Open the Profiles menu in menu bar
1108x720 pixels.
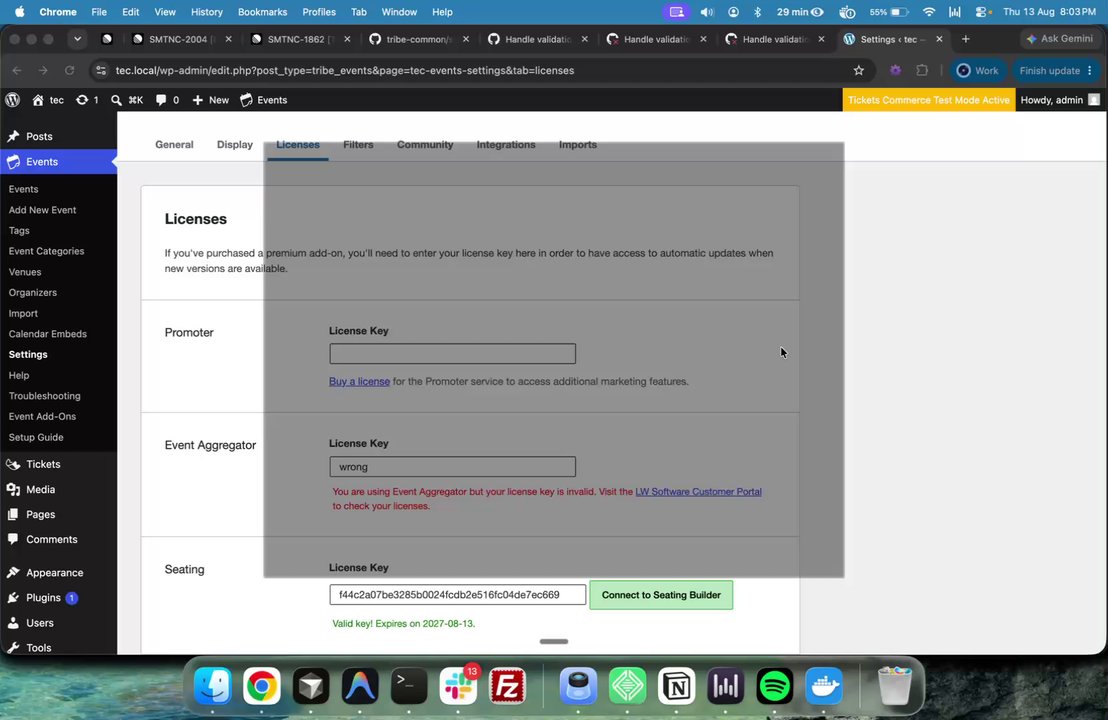[x=319, y=12]
